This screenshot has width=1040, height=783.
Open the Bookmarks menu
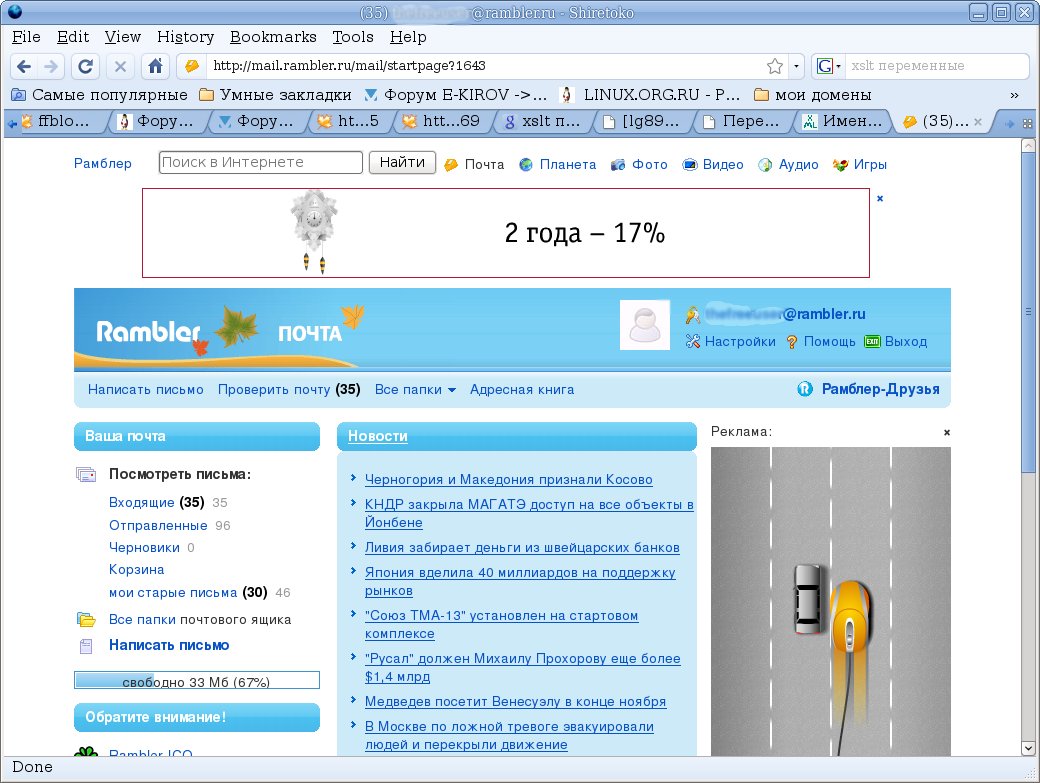(x=273, y=37)
